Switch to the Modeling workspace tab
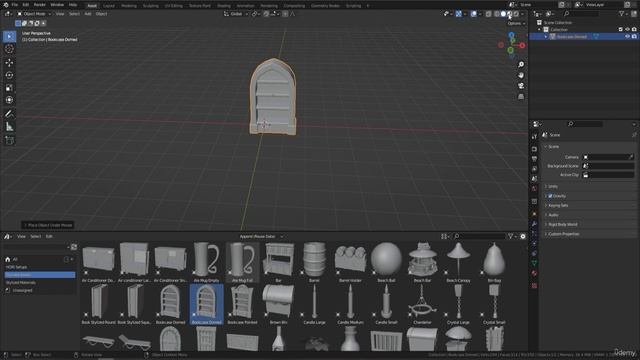 pos(129,6)
